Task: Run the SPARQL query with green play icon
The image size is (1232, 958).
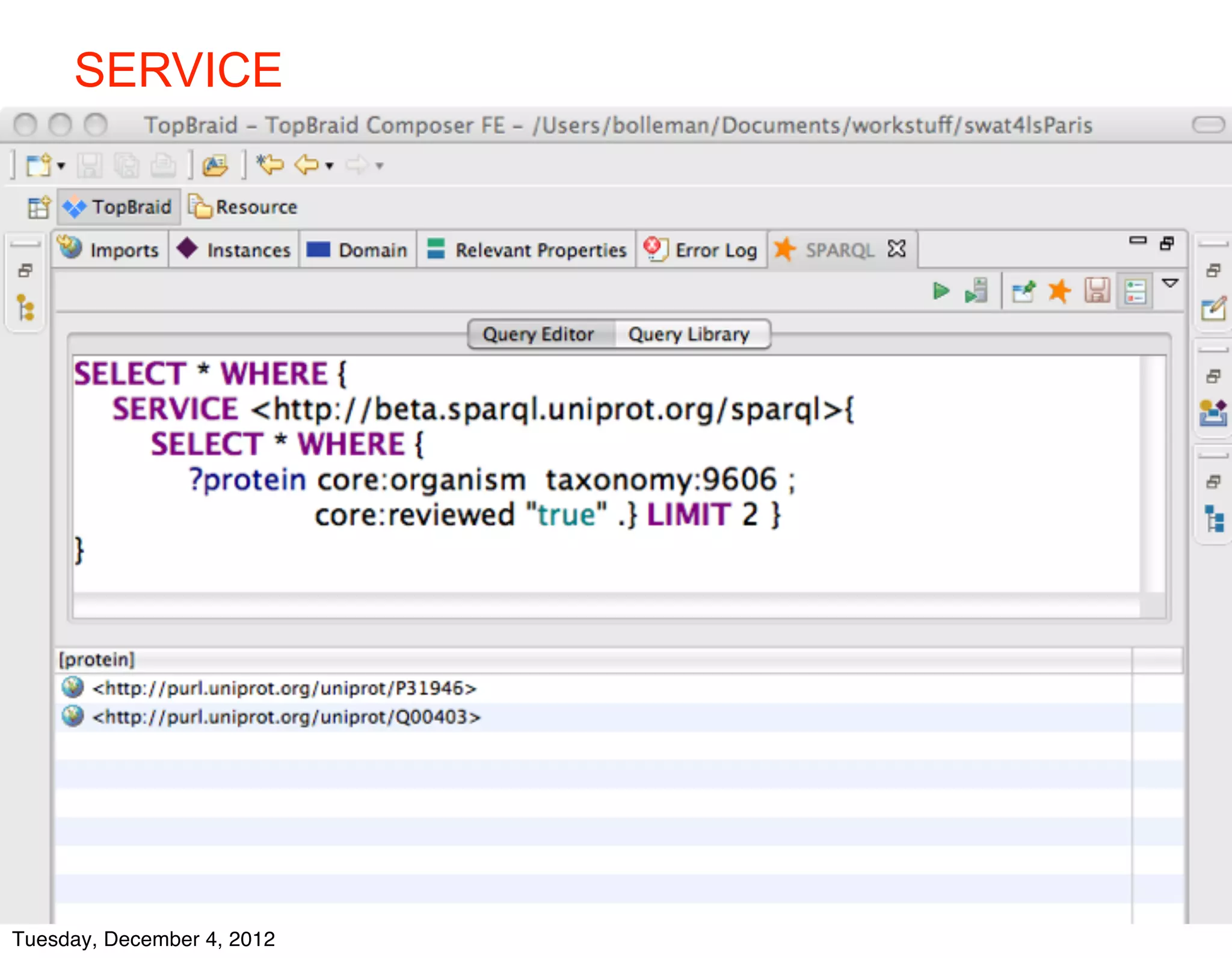Action: pyautogui.click(x=940, y=291)
